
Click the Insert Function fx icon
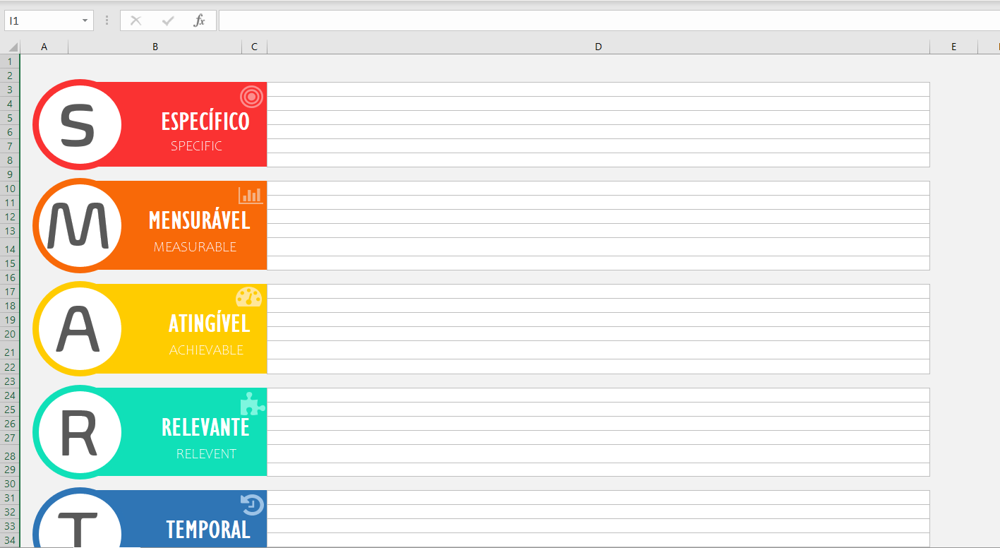click(x=199, y=20)
